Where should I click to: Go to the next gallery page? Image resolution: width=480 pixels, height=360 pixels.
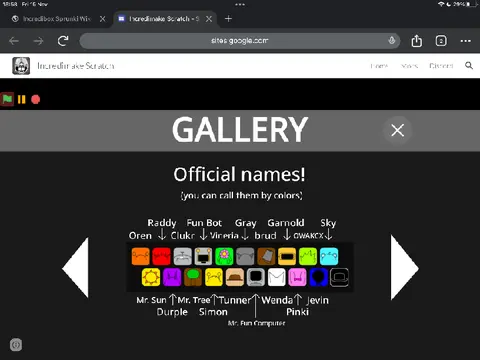point(404,268)
